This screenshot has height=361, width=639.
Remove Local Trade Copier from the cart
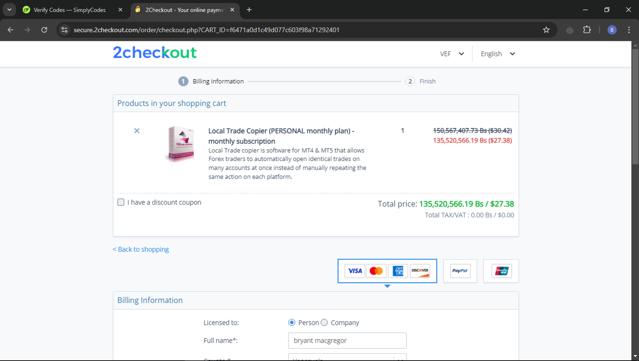coord(137,131)
